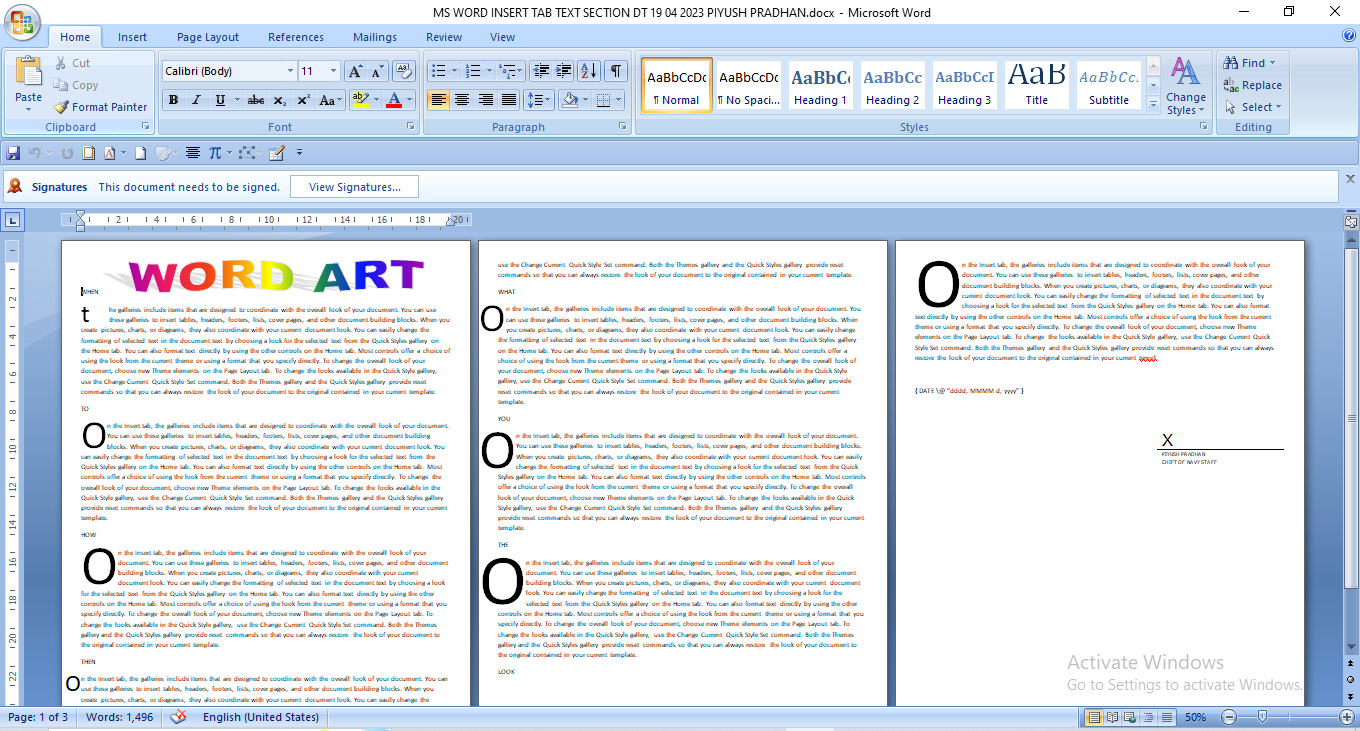Open the Mailings tab

click(375, 37)
